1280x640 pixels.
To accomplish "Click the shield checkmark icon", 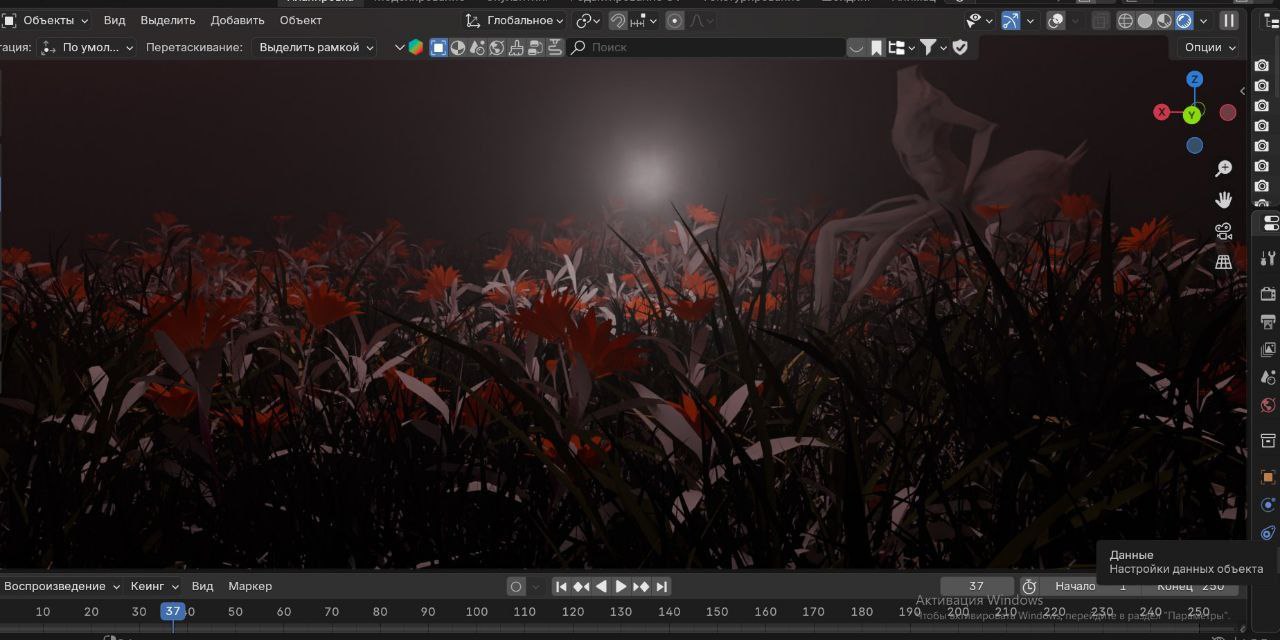I will coord(960,47).
